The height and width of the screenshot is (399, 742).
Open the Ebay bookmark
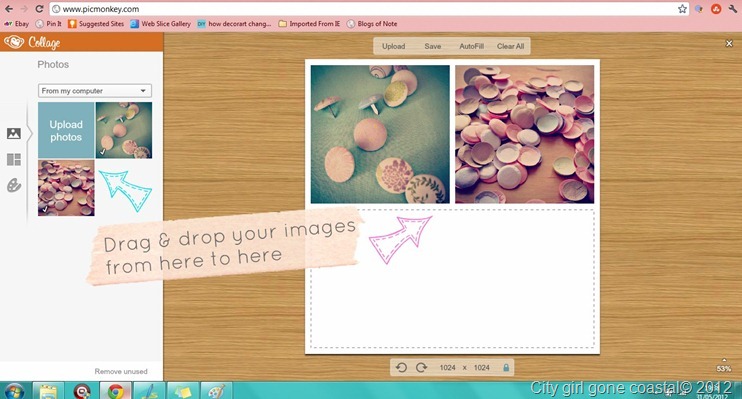(17, 24)
